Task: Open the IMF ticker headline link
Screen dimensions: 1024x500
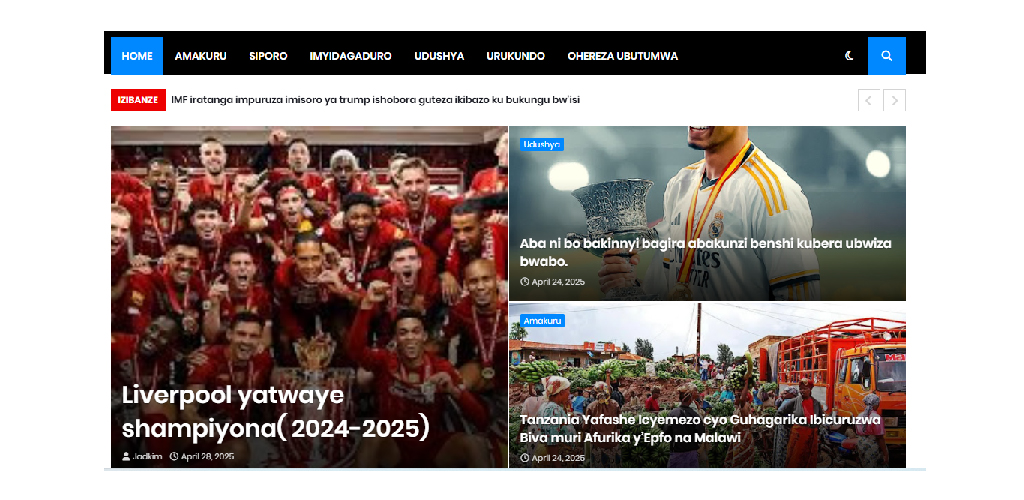Action: [376, 100]
